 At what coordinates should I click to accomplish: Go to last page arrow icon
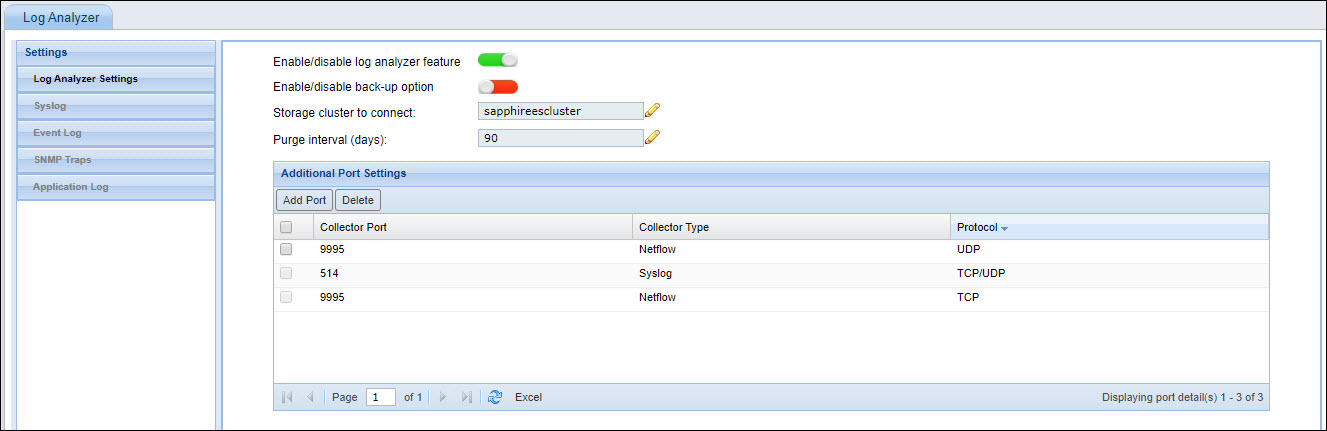466,397
